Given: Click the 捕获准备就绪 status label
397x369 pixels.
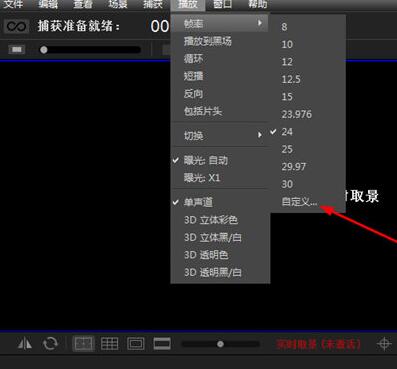Looking at the screenshot, I should 79,26.
